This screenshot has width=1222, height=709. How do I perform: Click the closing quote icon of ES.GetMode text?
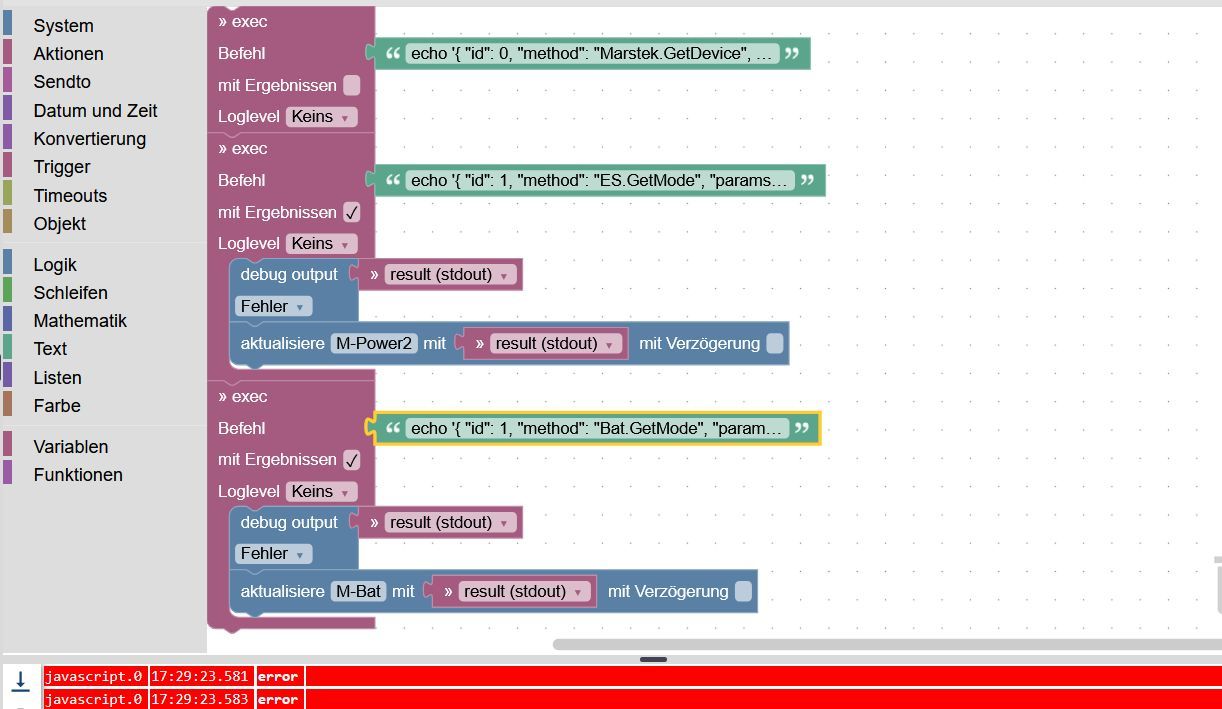pyautogui.click(x=808, y=180)
